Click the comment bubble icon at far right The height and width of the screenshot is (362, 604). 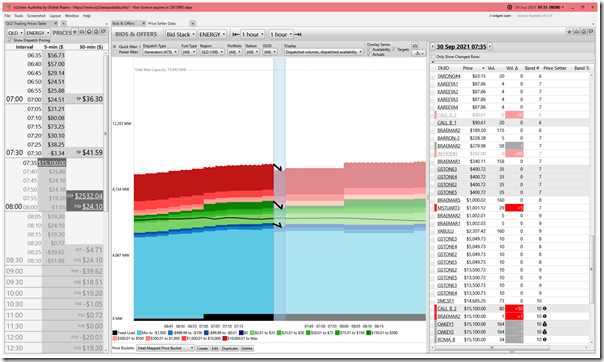591,32
